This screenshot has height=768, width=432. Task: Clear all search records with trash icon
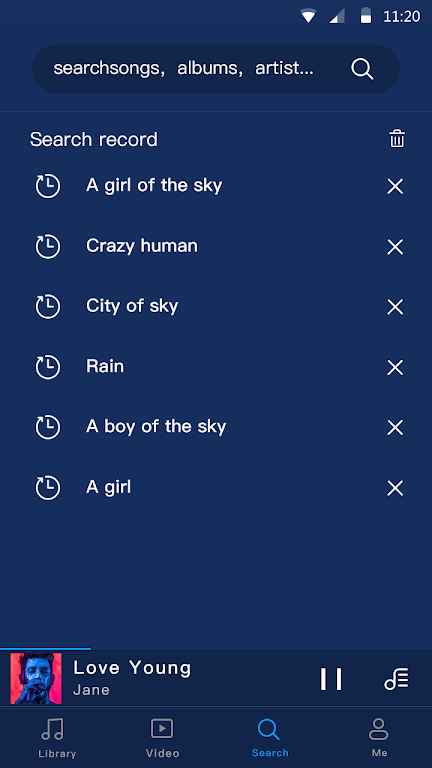pos(397,139)
